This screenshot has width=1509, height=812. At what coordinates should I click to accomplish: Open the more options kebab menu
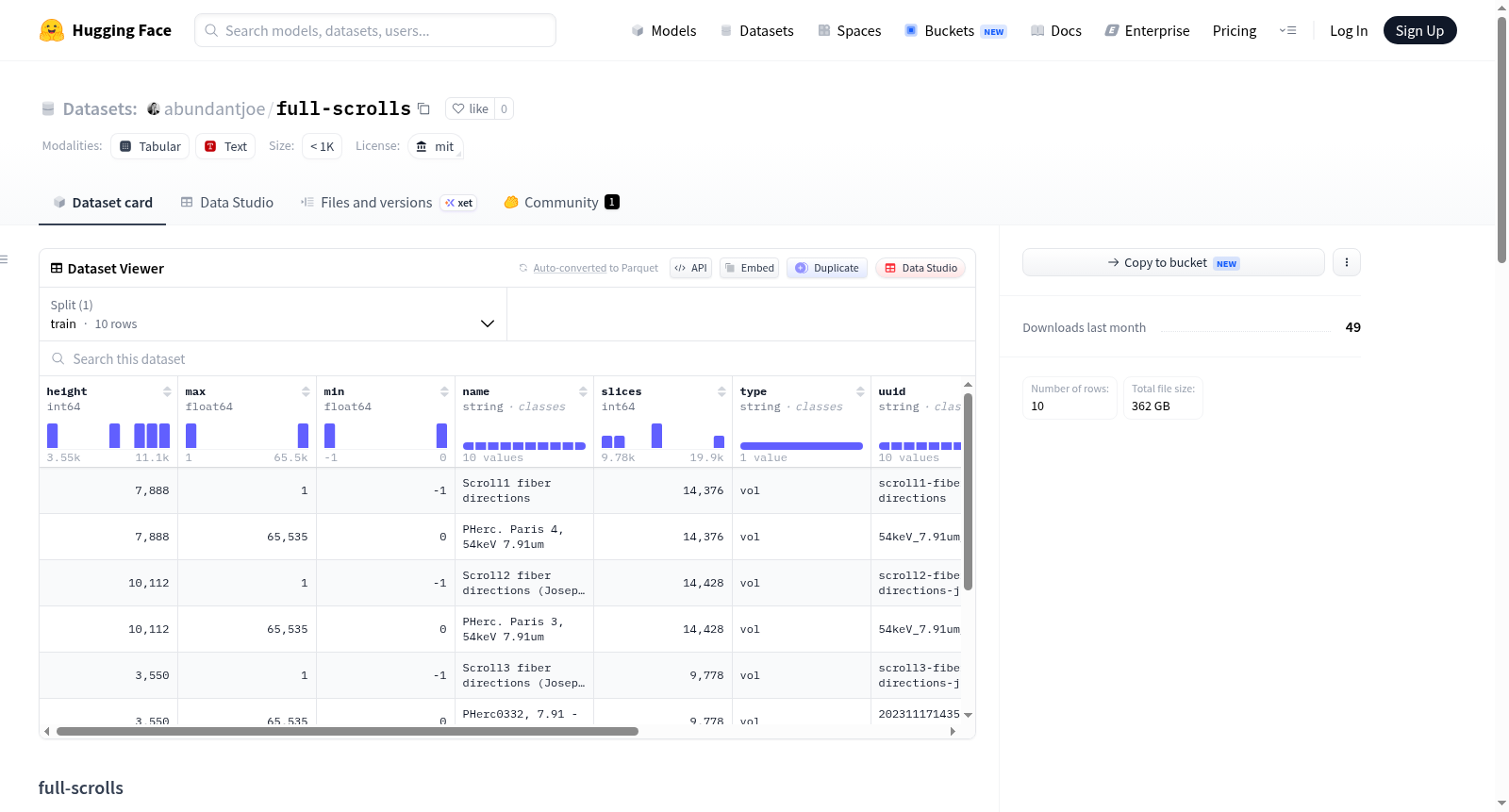click(x=1347, y=262)
